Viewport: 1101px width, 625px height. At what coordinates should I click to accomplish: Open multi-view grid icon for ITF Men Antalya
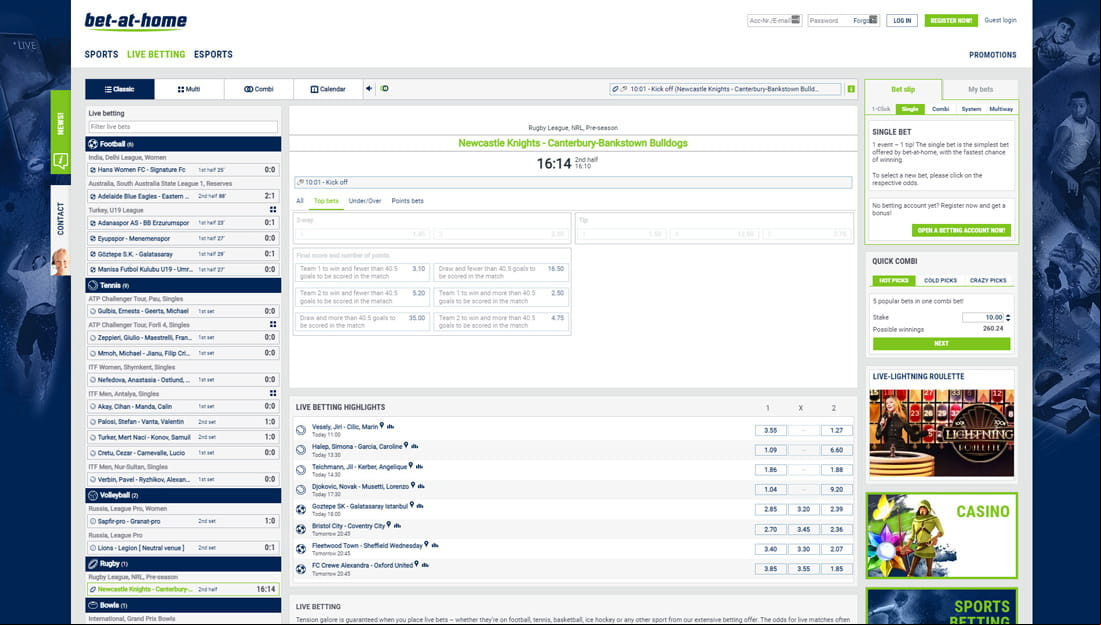273,393
